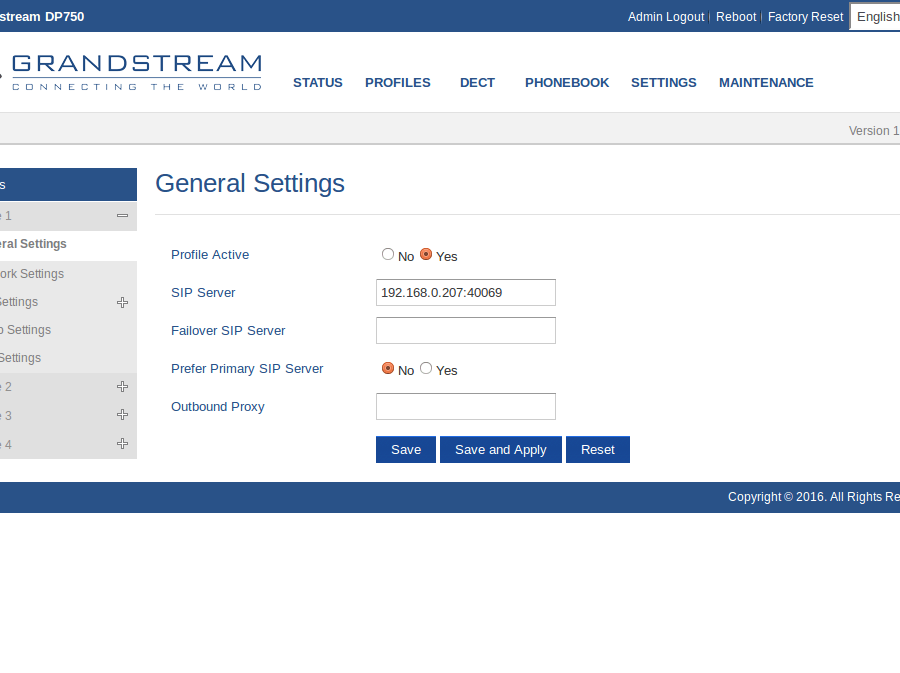
Task: Click the Grandstream logo
Action: tap(135, 72)
